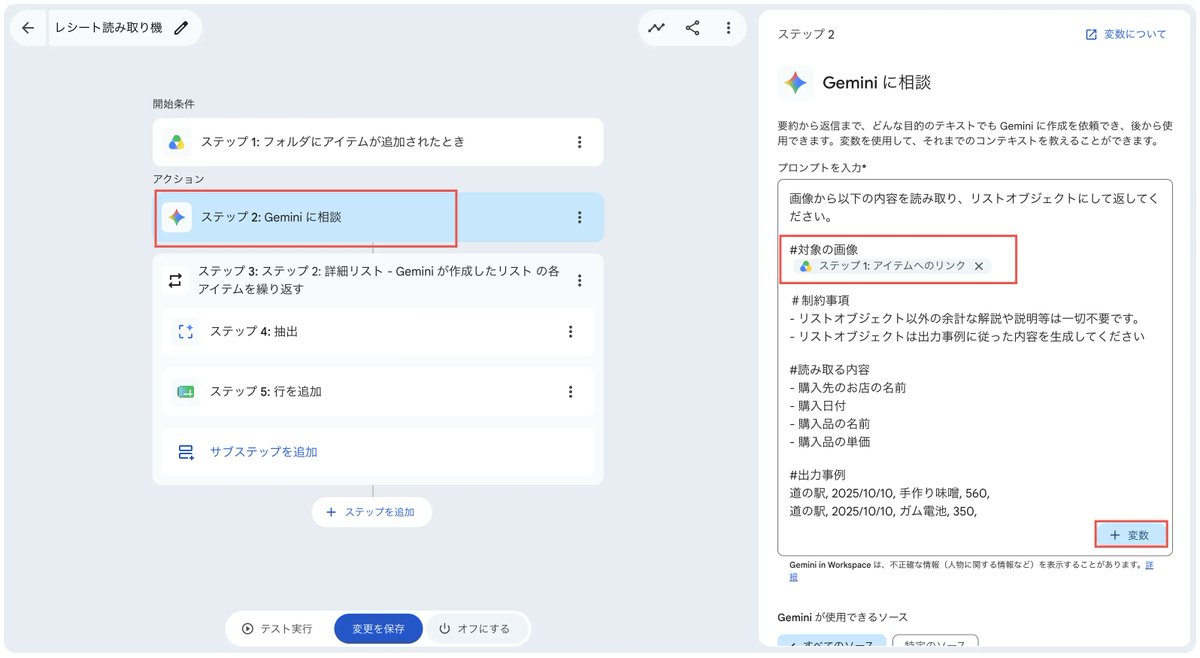
Task: Click inside the prompt text box
Action: pos(973,368)
